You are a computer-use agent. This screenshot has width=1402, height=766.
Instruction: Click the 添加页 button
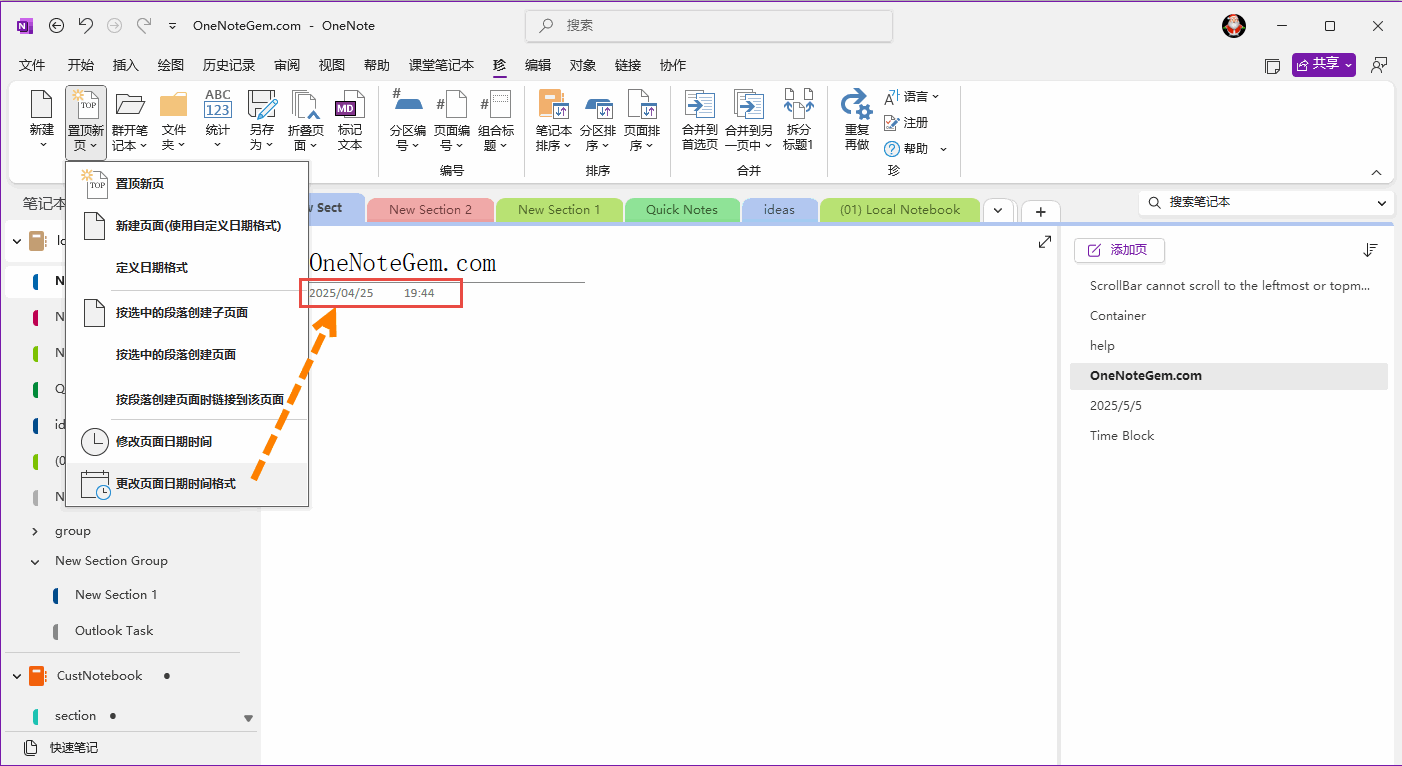(x=1119, y=250)
